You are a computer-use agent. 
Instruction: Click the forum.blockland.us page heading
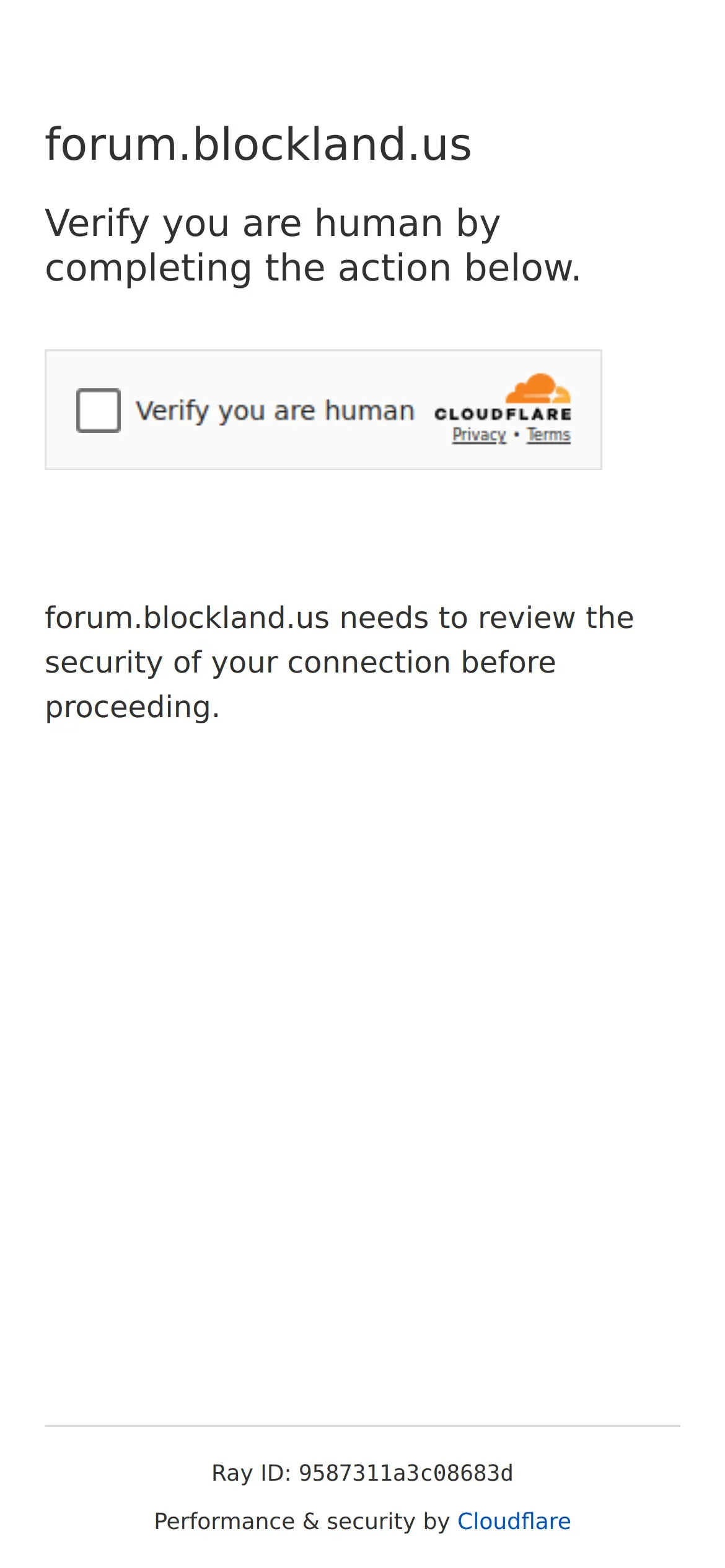[258, 144]
